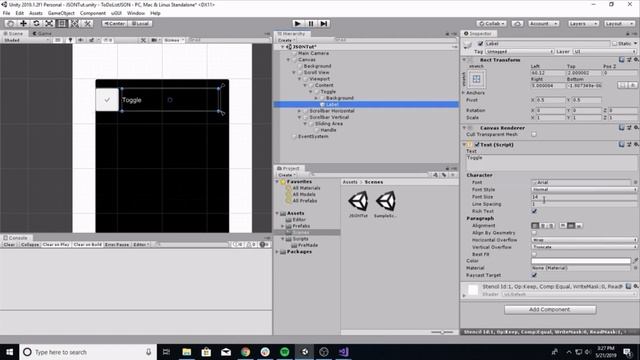Image resolution: width=640 pixels, height=360 pixels.
Task: Disable the Text (Script) component checkbox
Action: point(477,144)
